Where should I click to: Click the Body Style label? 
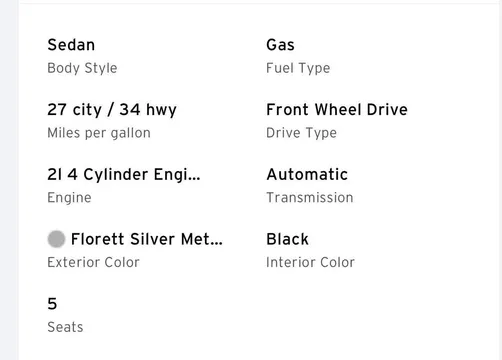tap(82, 68)
